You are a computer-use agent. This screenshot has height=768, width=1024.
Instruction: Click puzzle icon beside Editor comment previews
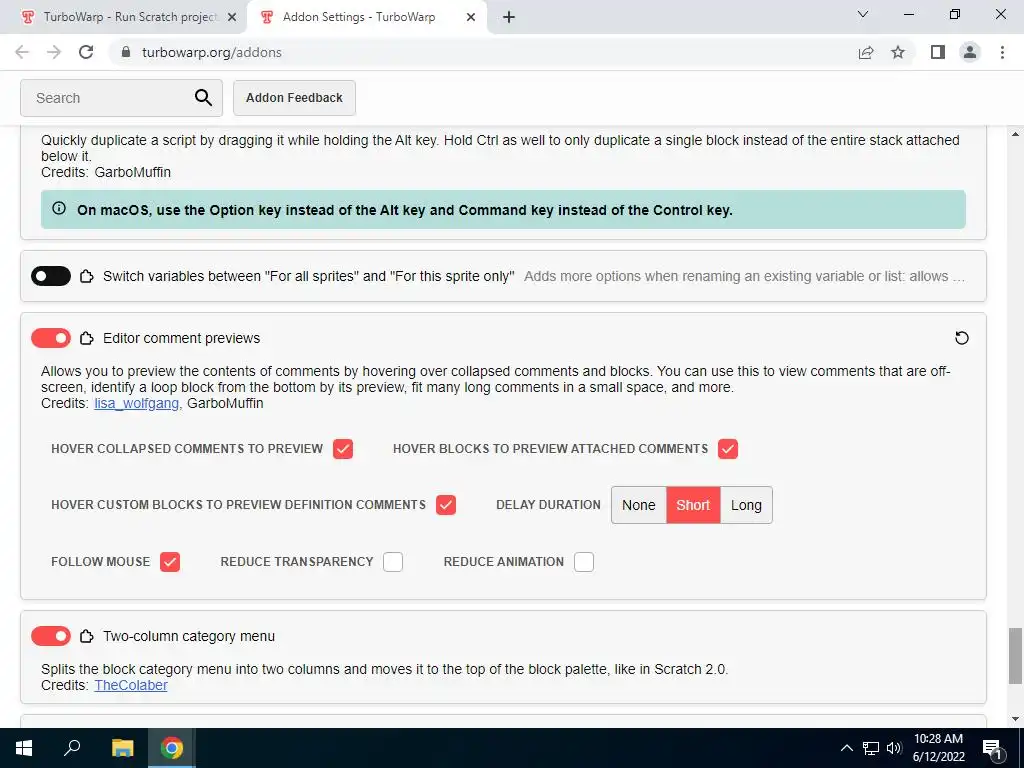pyautogui.click(x=86, y=338)
